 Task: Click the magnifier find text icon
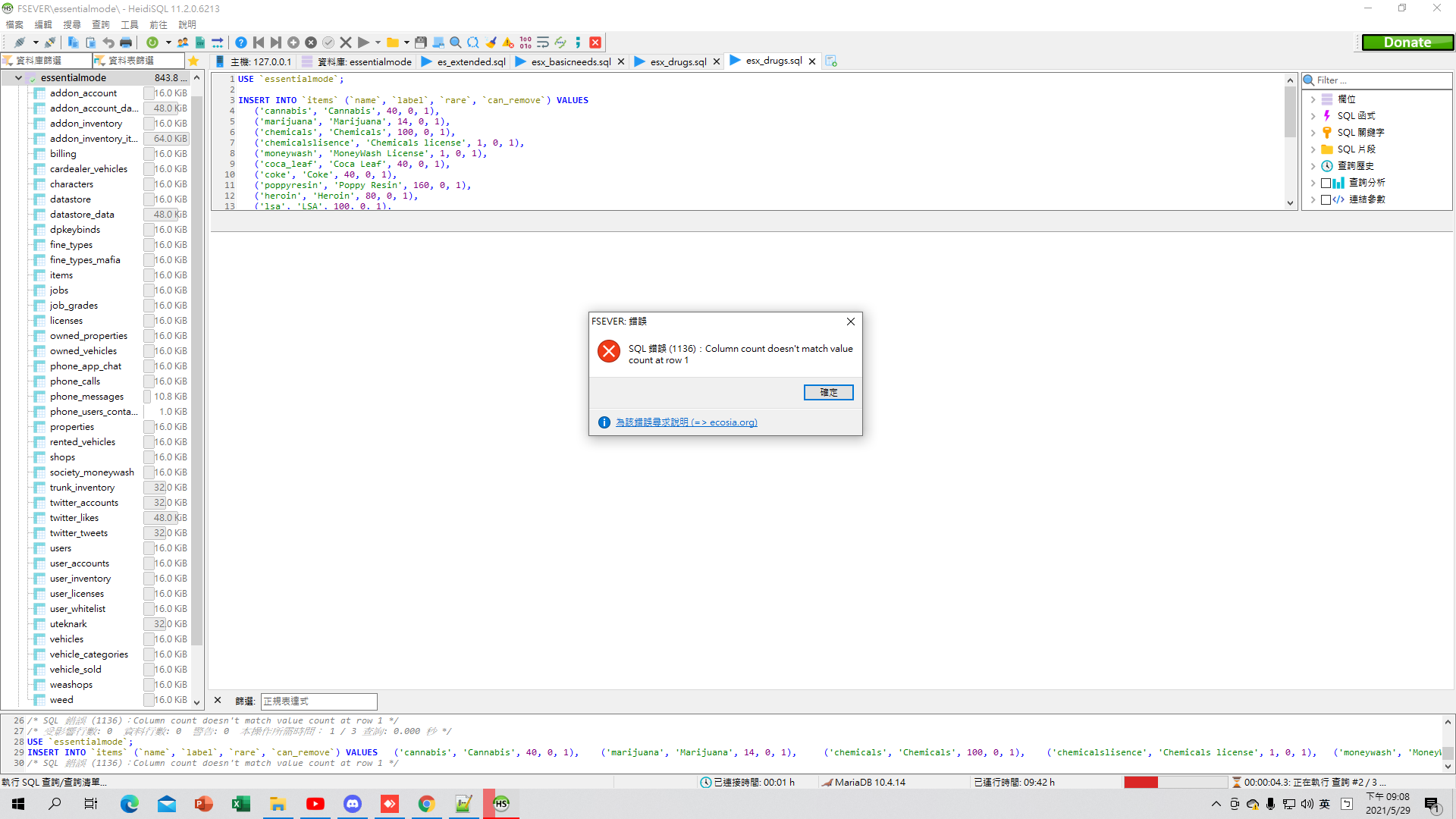point(456,42)
